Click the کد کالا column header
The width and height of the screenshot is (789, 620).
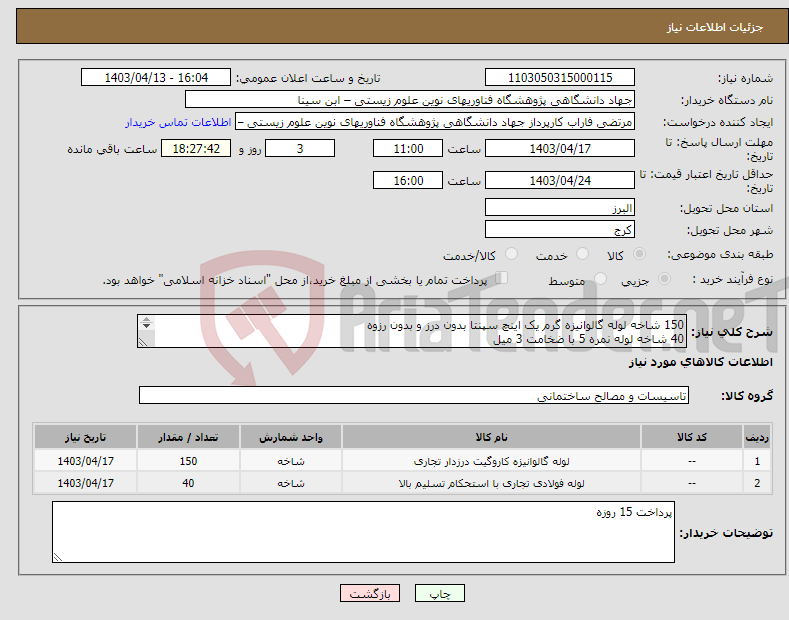pos(692,437)
